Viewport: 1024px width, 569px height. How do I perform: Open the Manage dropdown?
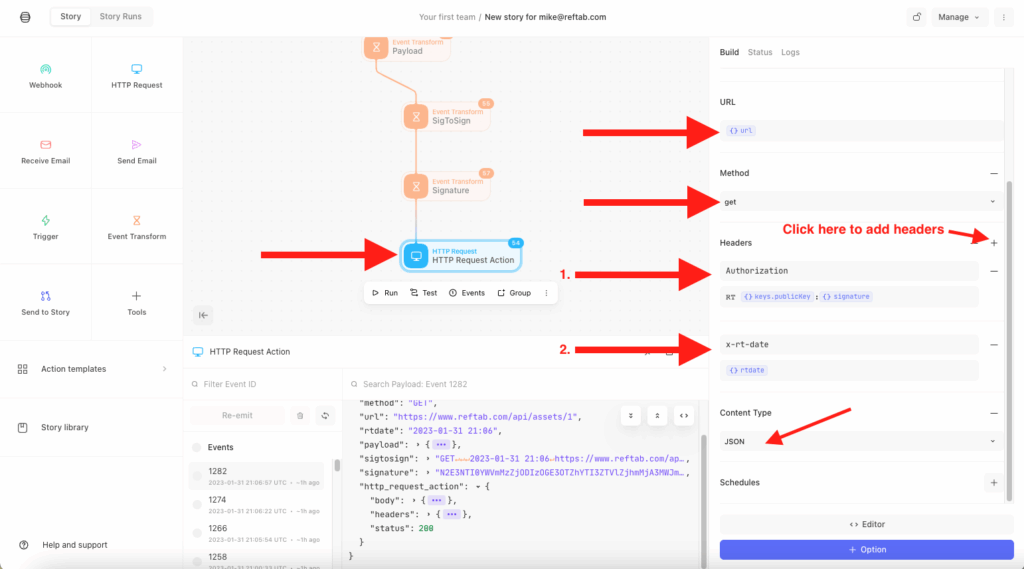click(x=959, y=17)
